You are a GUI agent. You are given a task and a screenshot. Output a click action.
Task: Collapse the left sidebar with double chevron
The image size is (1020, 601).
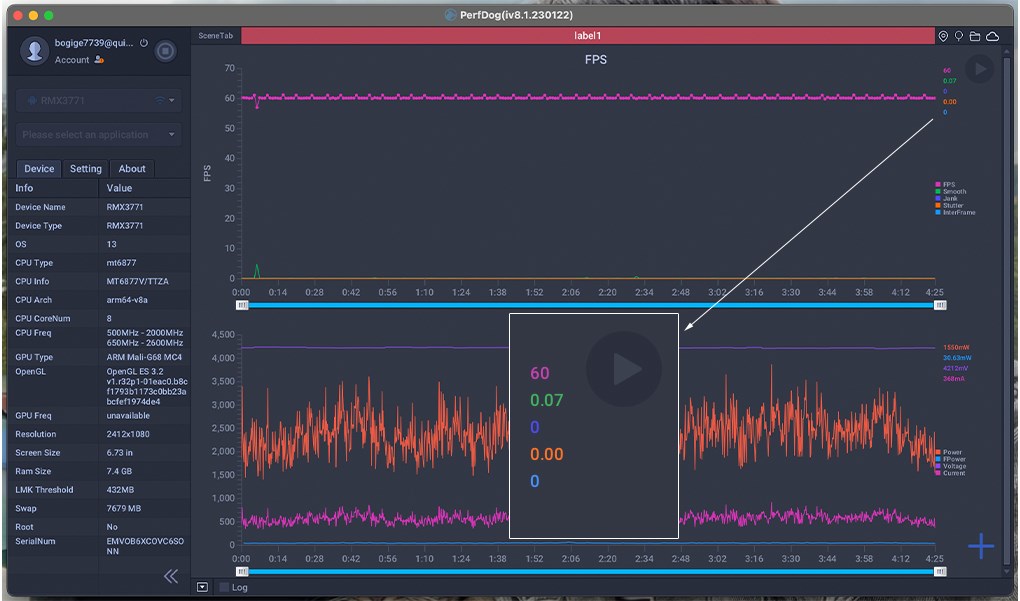[x=171, y=576]
